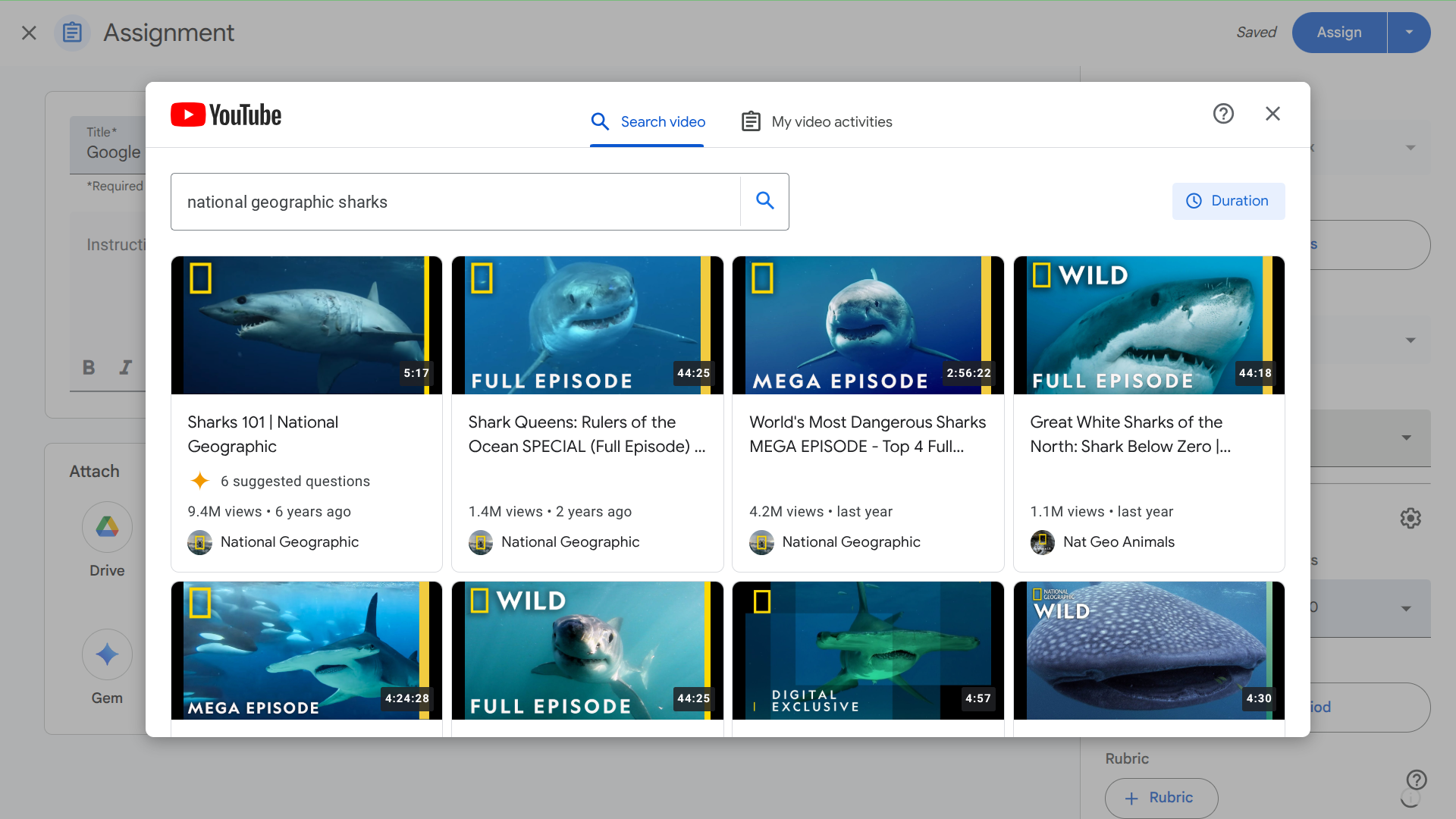Expand the Assign button dropdown arrow
This screenshot has height=819, width=1456.
click(1409, 33)
